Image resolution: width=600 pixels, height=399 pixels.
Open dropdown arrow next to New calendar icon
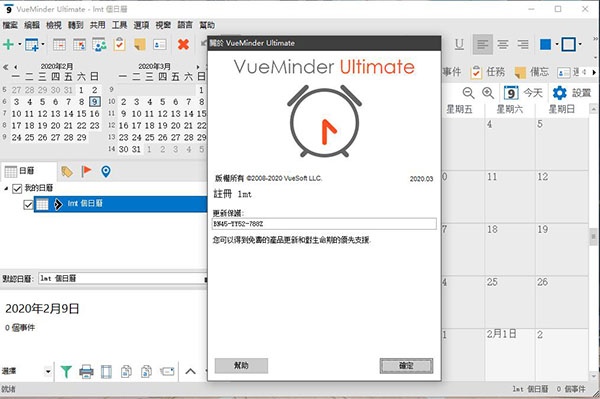tap(43, 44)
